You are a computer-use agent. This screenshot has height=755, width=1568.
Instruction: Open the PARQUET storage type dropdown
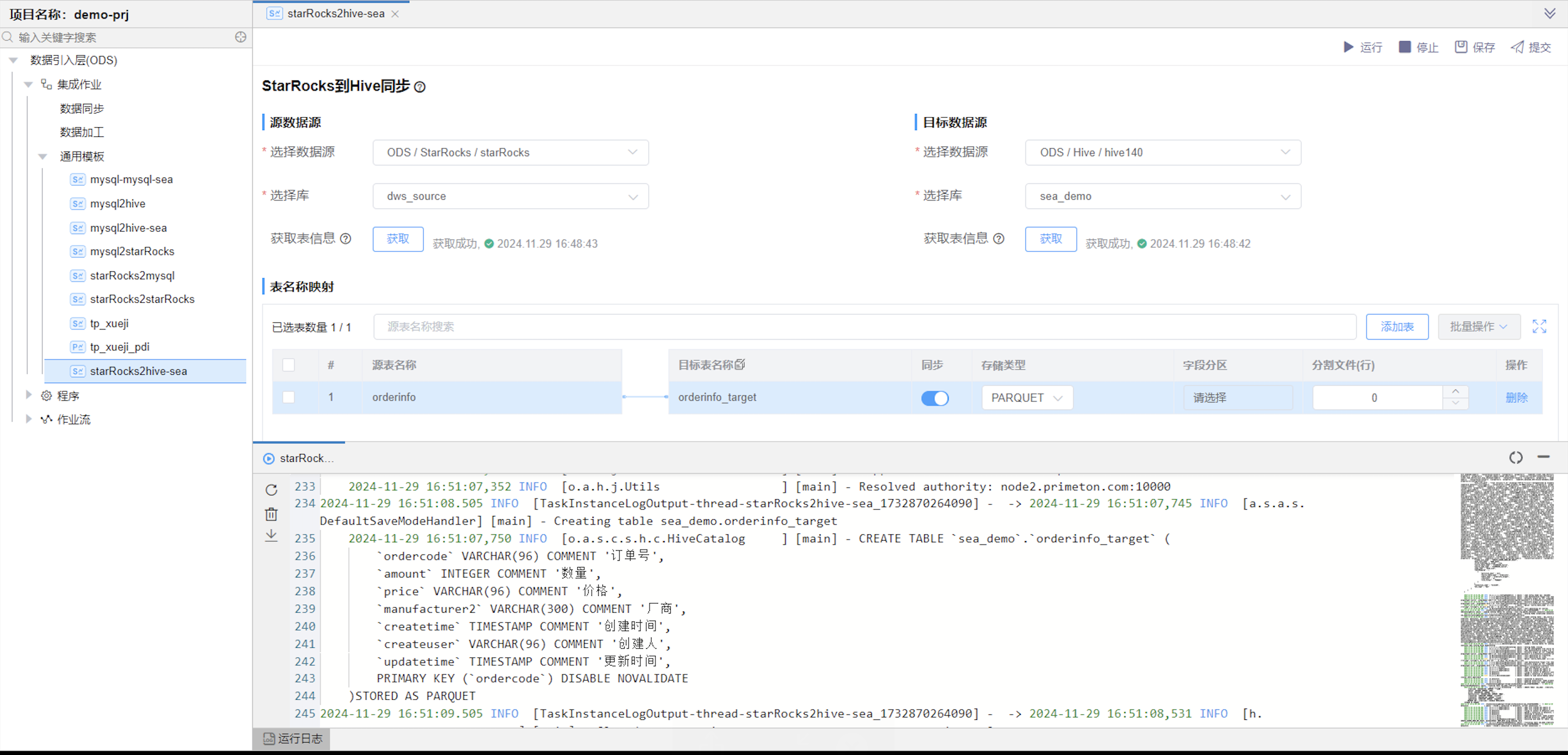coord(1026,398)
